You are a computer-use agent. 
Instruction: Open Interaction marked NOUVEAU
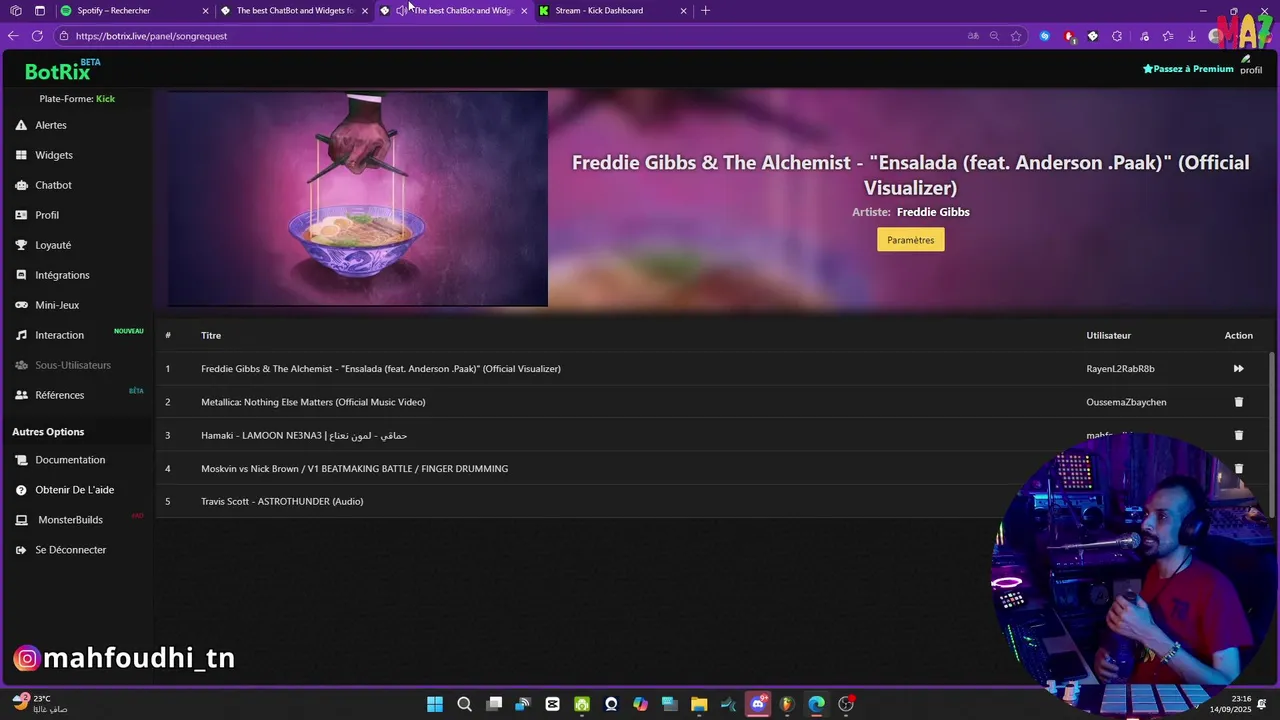point(60,335)
